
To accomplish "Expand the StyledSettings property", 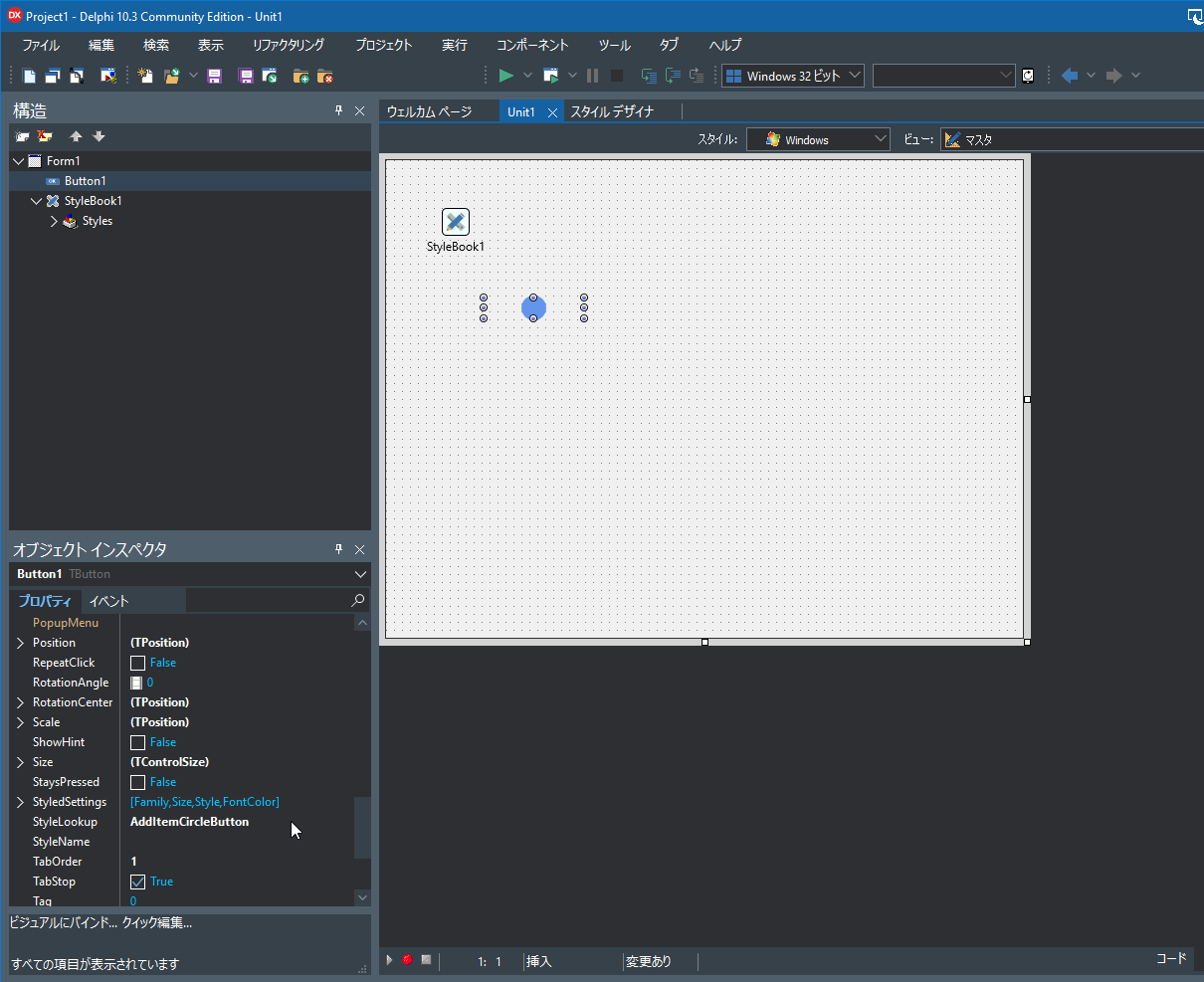I will pos(20,802).
